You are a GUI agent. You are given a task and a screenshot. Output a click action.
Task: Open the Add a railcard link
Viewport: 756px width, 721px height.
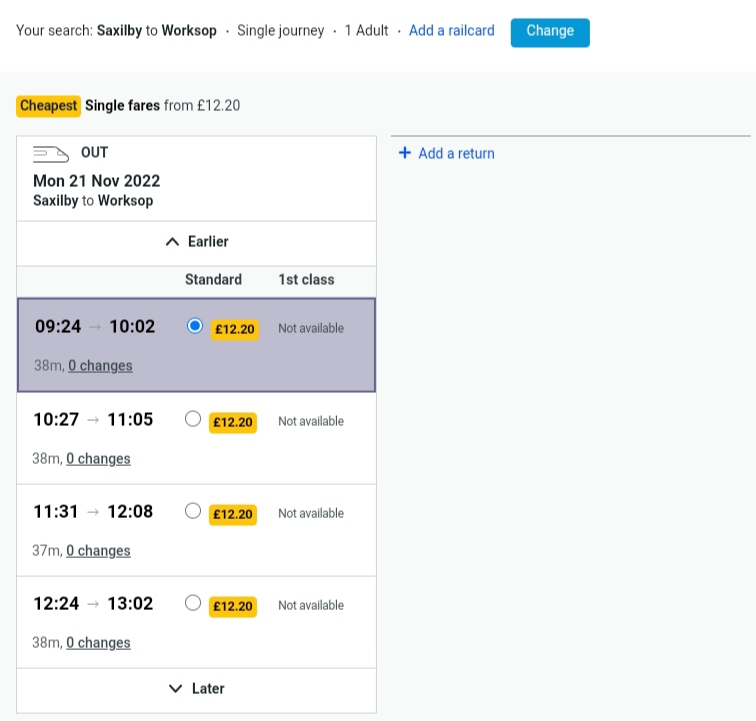click(x=452, y=31)
